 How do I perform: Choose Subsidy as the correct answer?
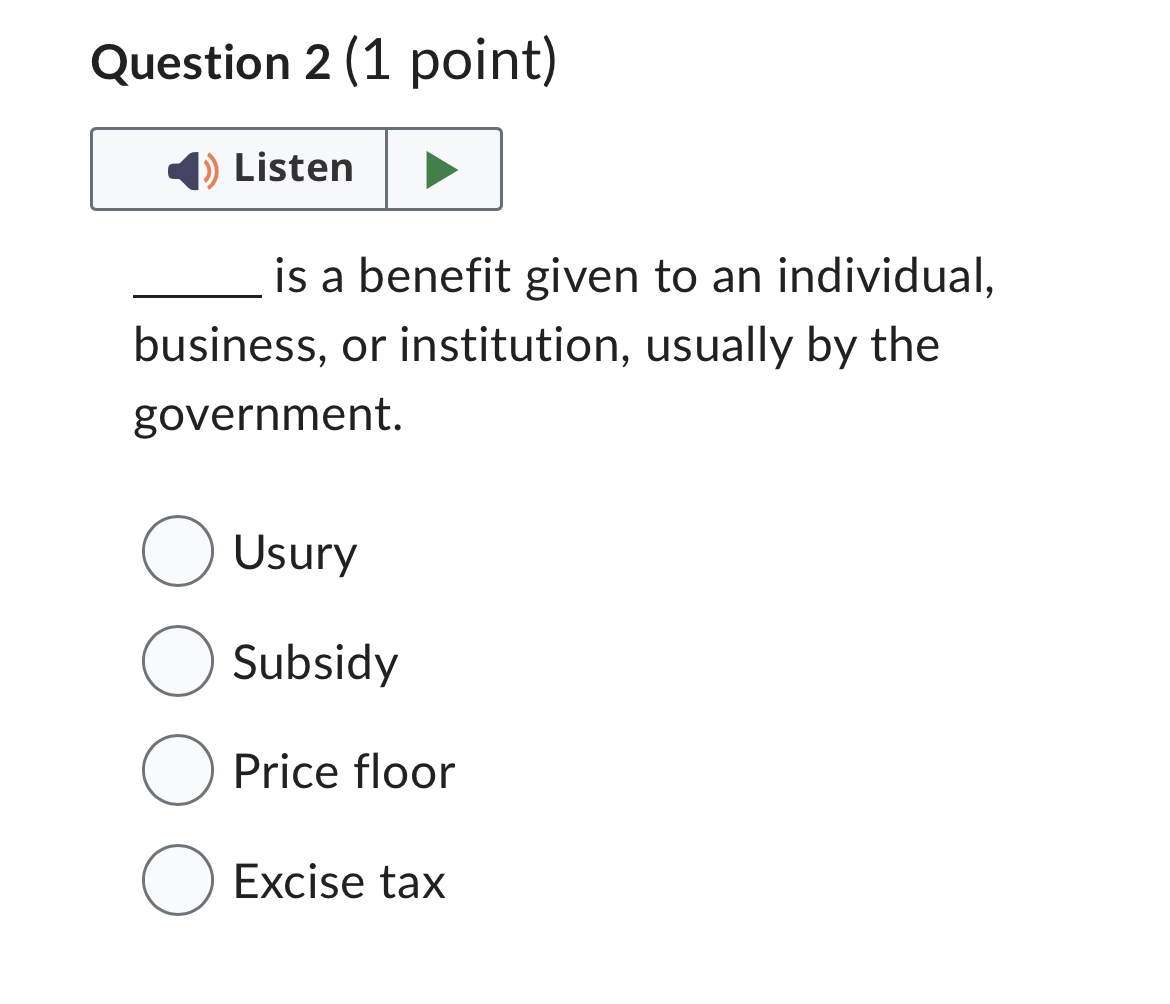177,661
